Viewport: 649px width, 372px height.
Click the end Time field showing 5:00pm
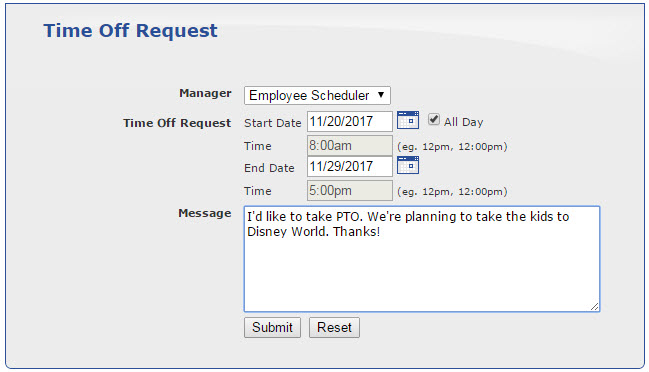[349, 190]
